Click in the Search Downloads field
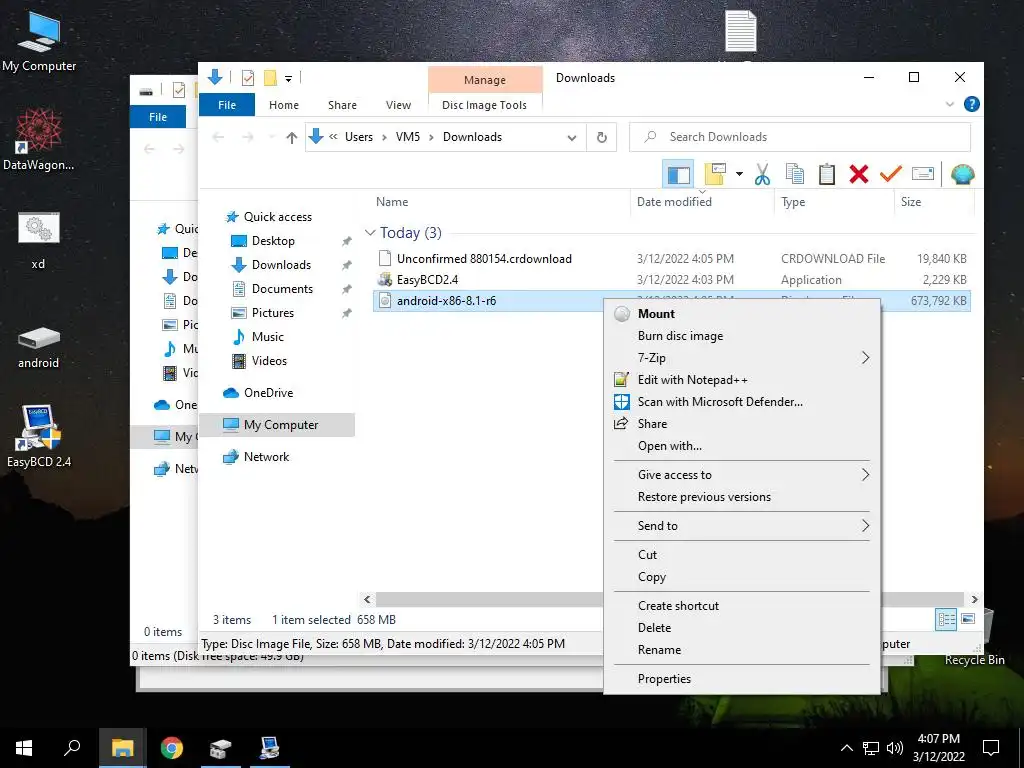Image resolution: width=1024 pixels, height=768 pixels. tap(800, 137)
